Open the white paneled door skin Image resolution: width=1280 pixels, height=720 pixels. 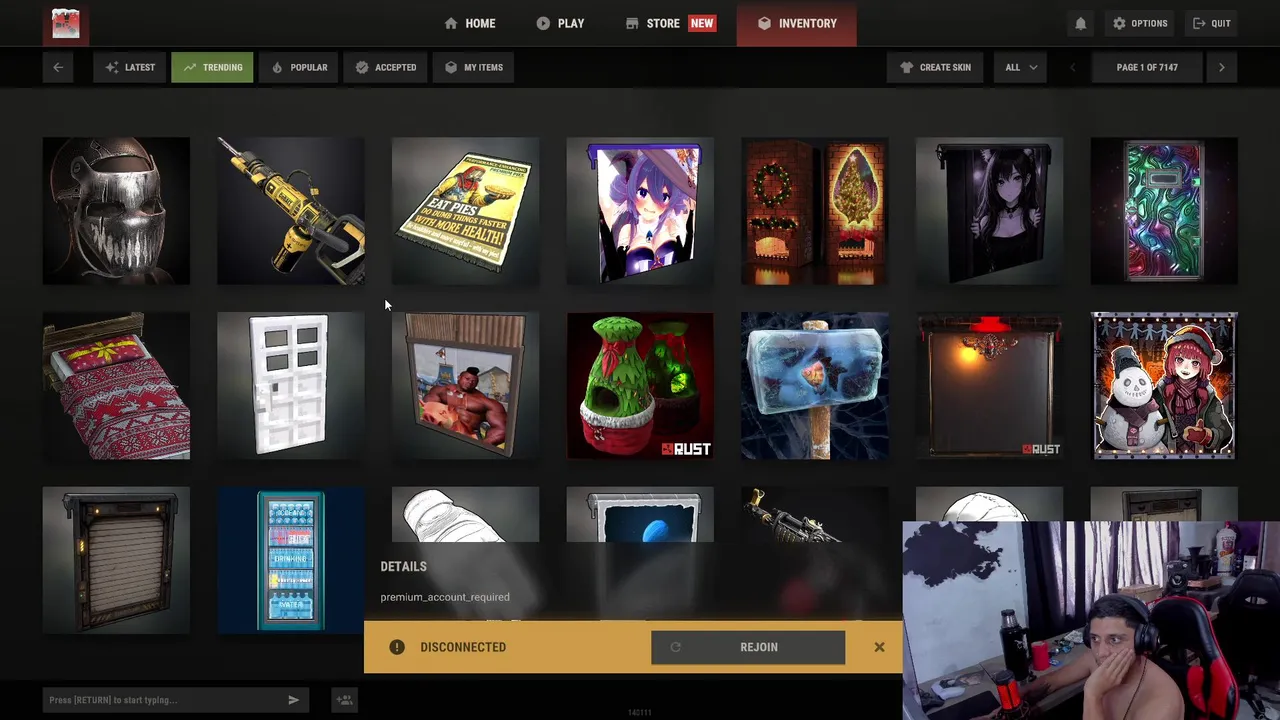point(291,386)
